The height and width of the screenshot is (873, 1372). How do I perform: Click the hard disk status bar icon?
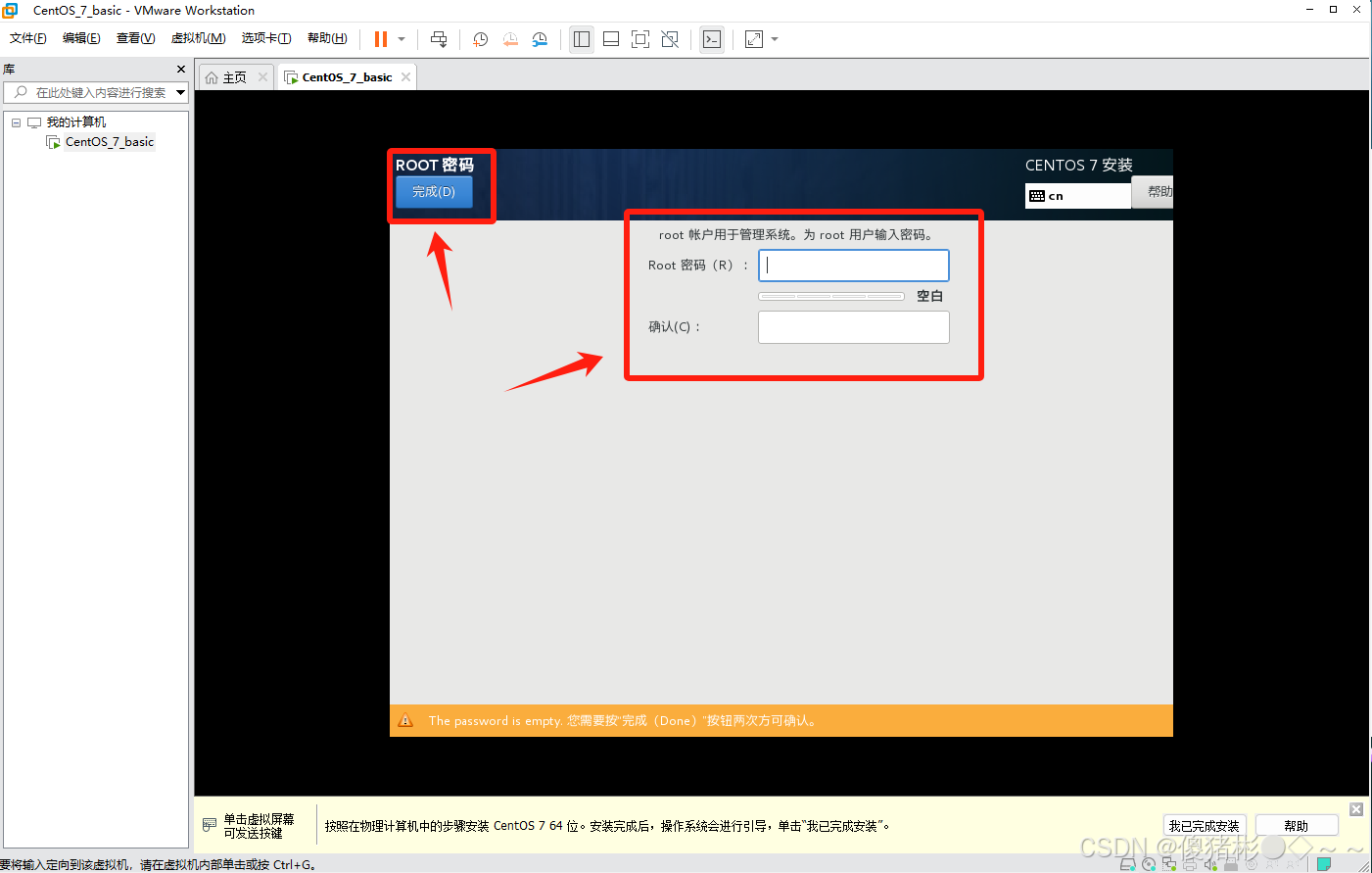pyautogui.click(x=1127, y=864)
